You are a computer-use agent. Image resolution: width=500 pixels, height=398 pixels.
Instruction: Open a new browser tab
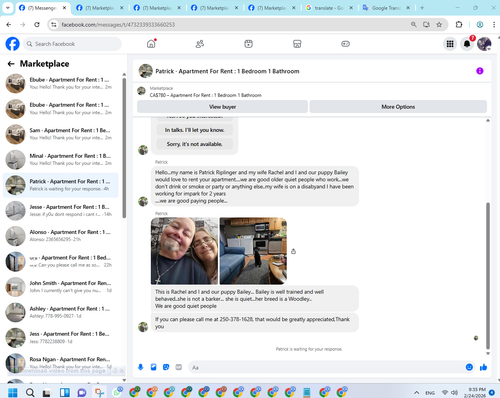point(422,8)
